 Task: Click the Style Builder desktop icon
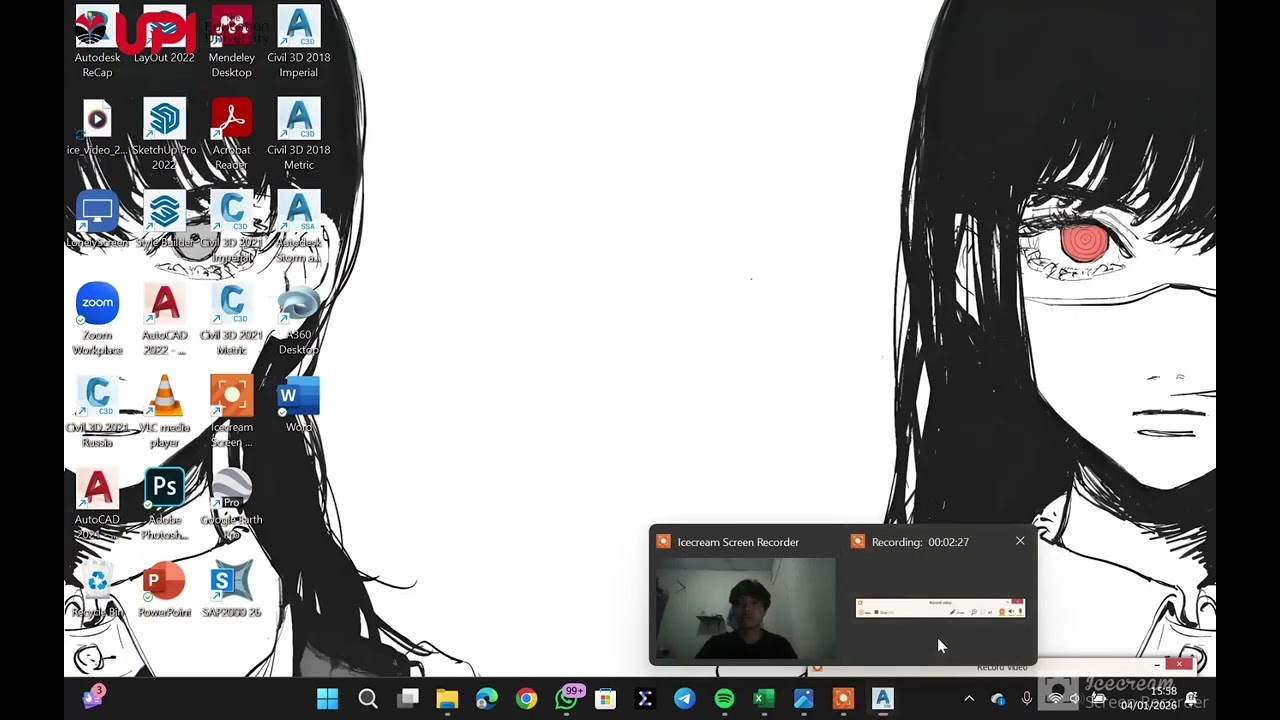coord(164,220)
